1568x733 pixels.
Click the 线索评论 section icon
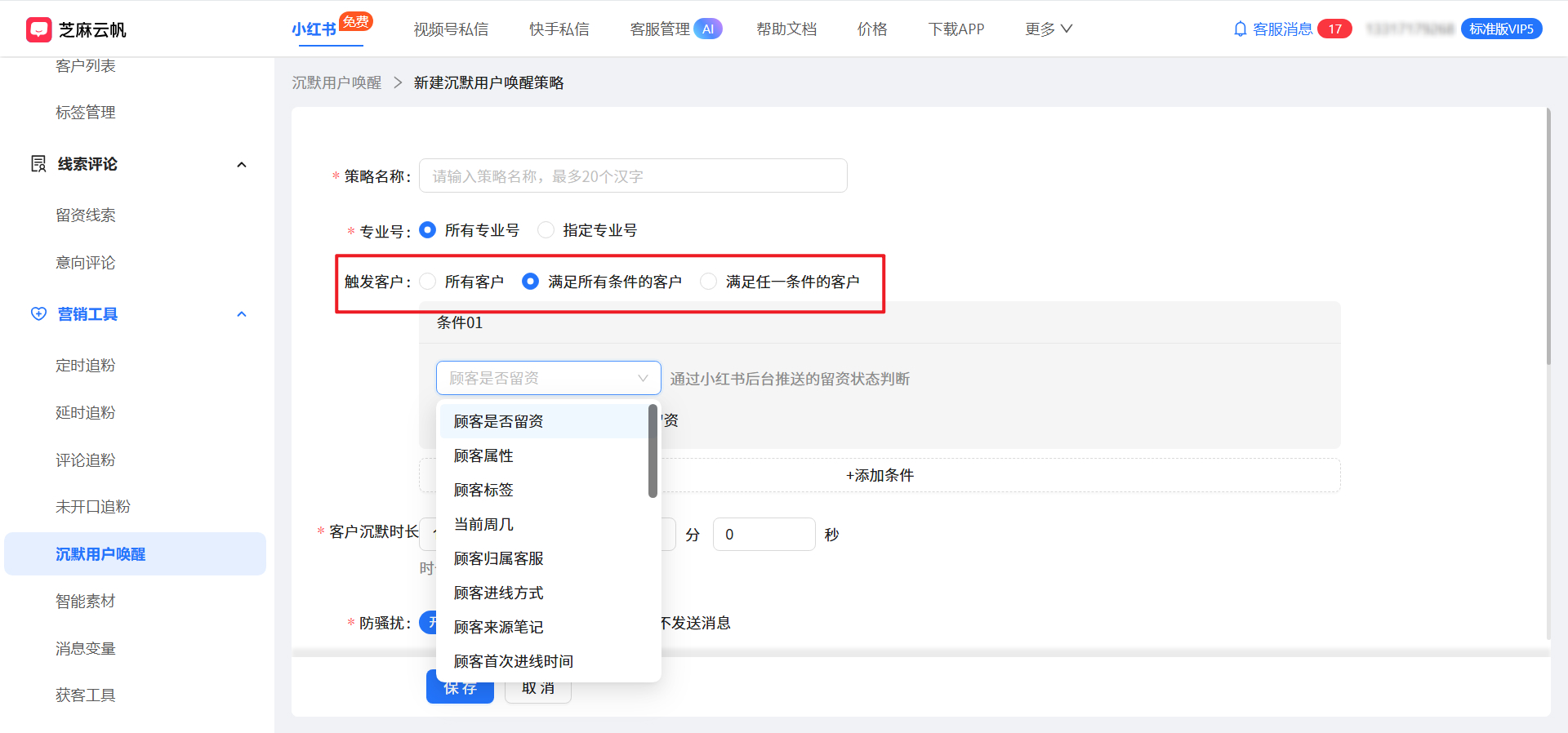pos(38,164)
